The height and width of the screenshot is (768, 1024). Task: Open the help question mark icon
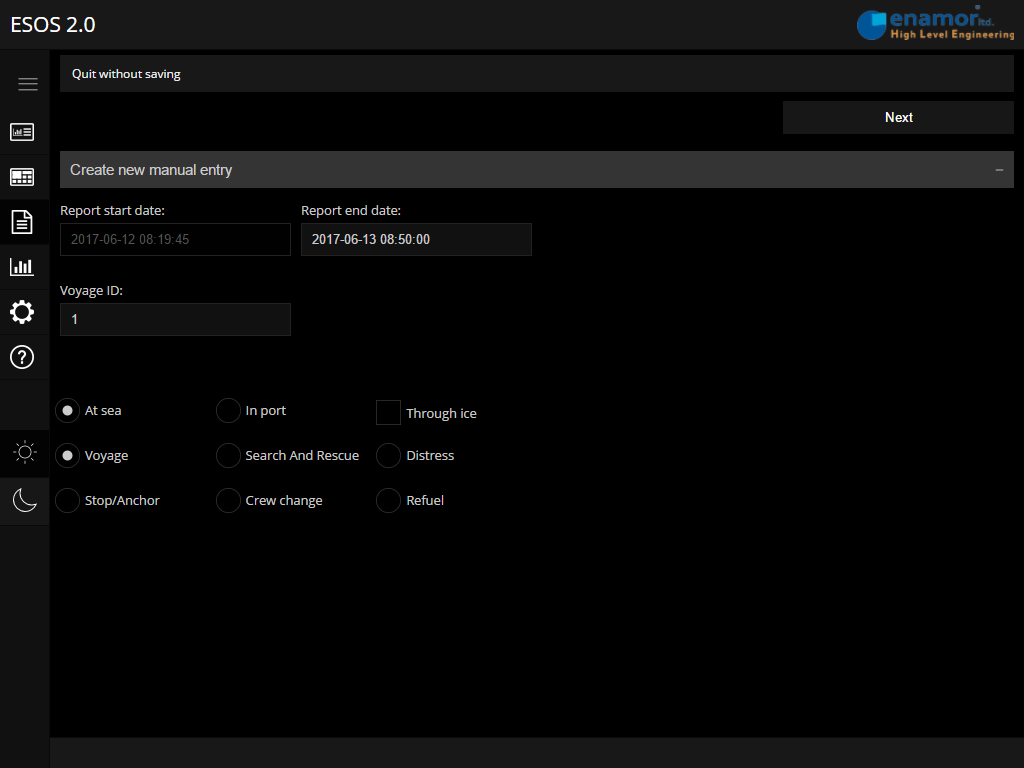(x=22, y=357)
